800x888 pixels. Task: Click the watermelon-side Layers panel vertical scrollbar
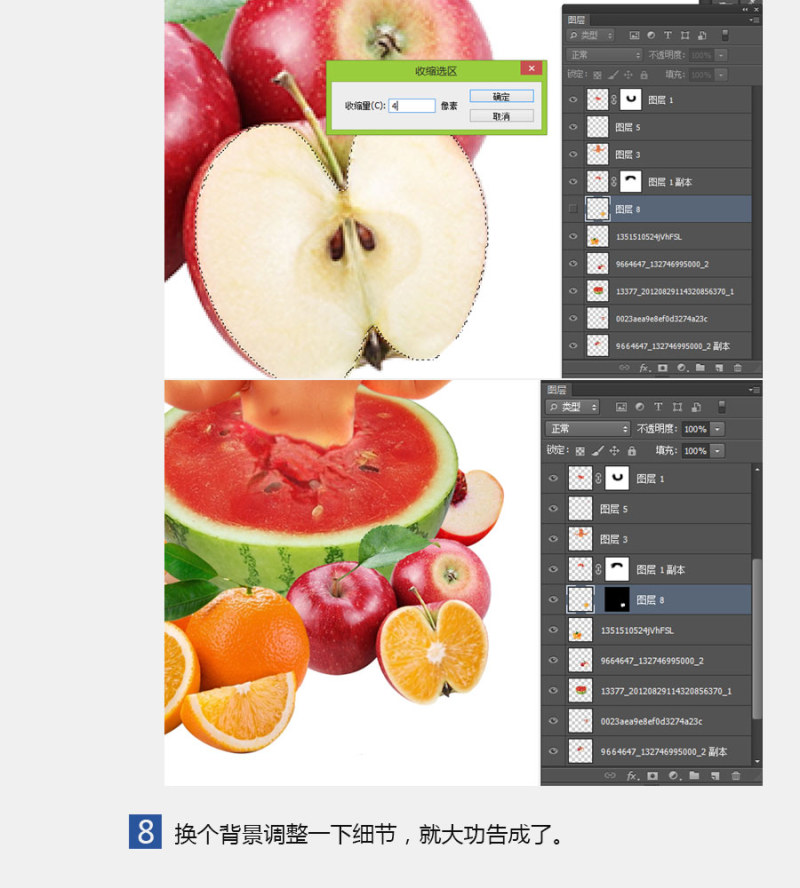(757, 638)
